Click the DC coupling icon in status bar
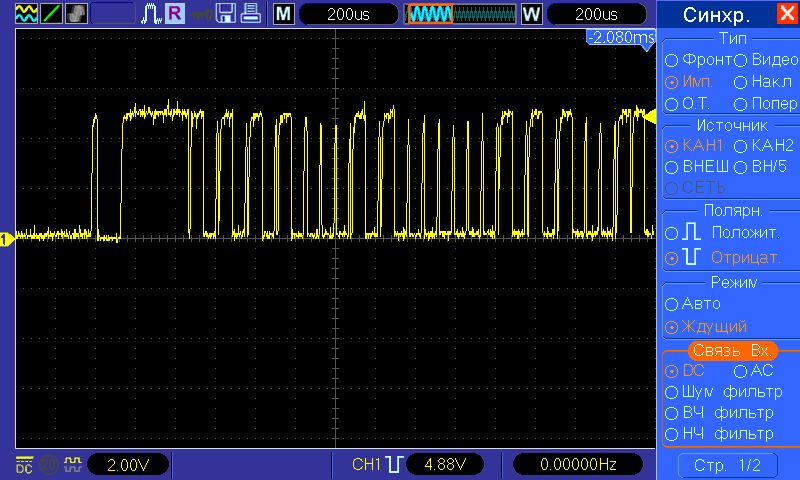This screenshot has height=480, width=800. [x=24, y=465]
